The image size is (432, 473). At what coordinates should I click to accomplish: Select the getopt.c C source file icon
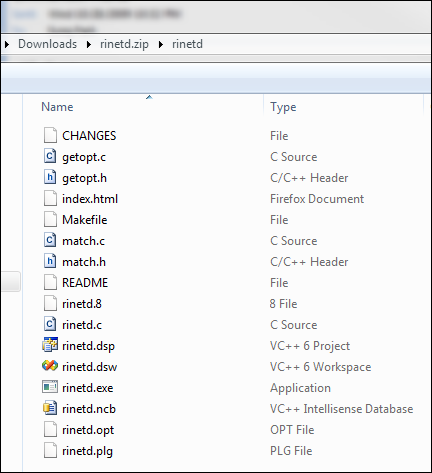coord(50,156)
